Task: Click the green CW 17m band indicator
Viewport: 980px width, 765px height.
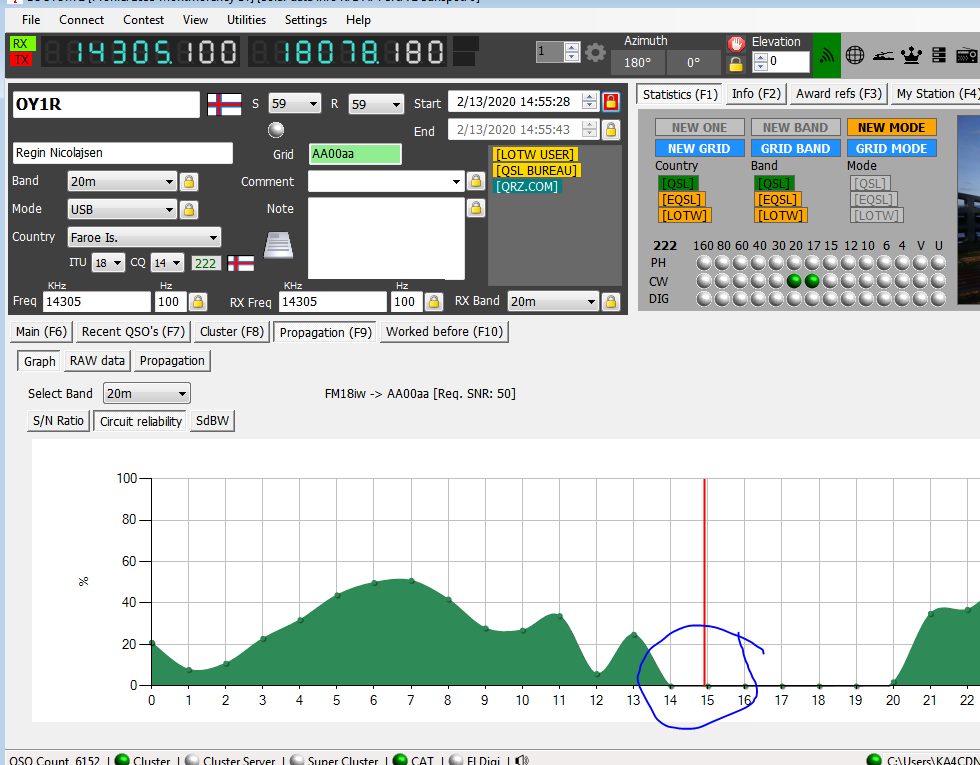Action: pyautogui.click(x=812, y=281)
